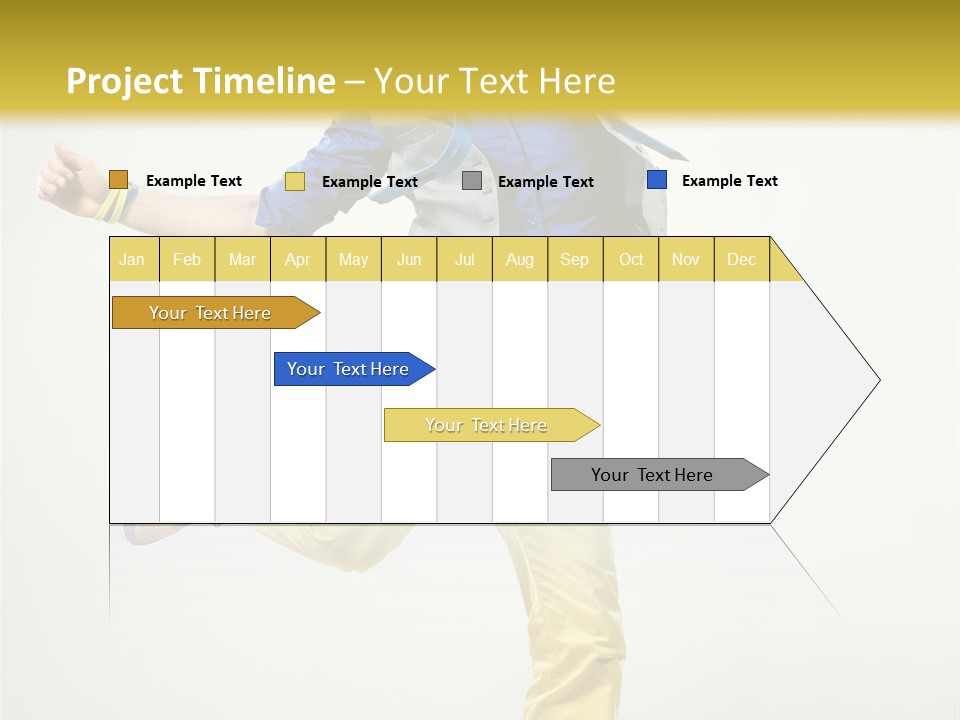This screenshot has width=960, height=720.
Task: Select the gold 'Your Text Here' arrow
Action: (210, 312)
